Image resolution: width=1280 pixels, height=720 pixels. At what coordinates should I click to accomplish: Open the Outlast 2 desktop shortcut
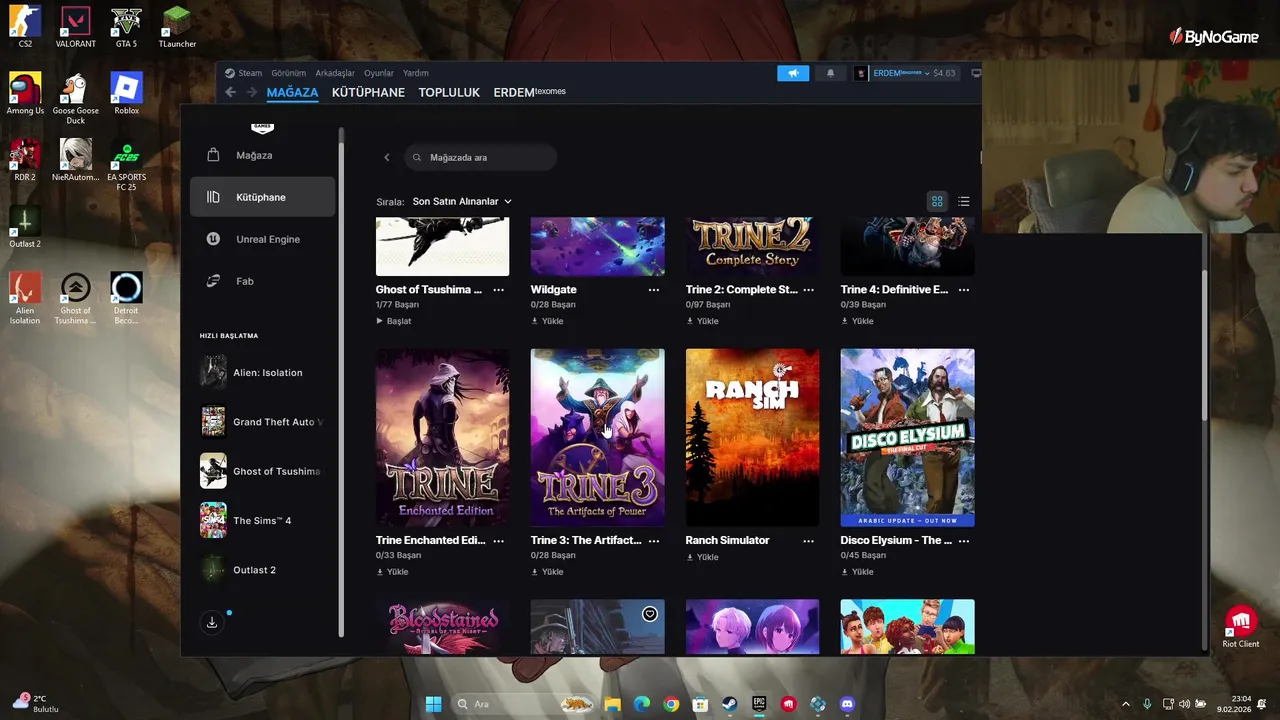coord(25,227)
